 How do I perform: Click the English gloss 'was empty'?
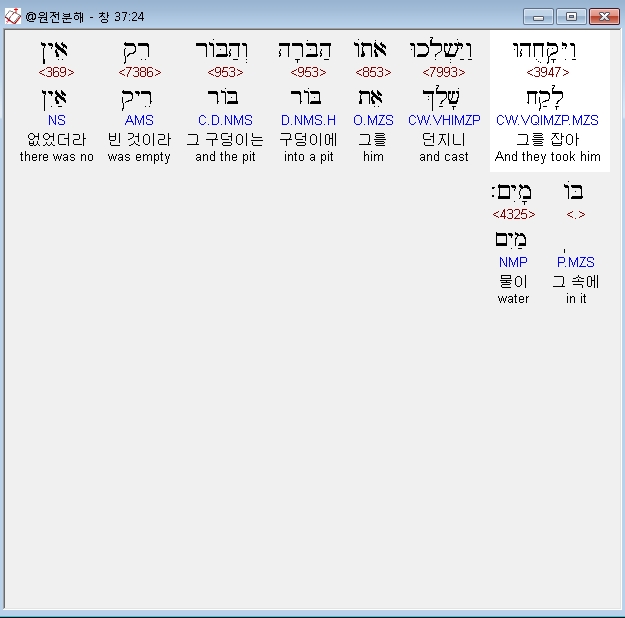139,157
